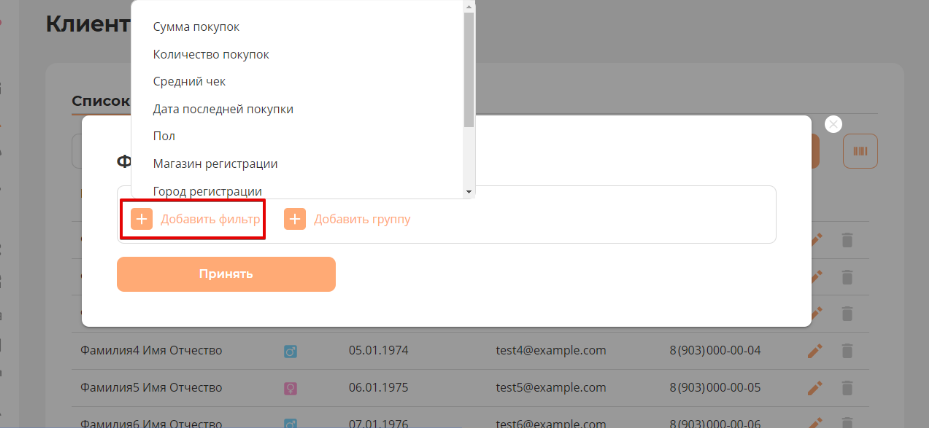
Task: Click the scrollbar down arrow in the dropdown
Action: (x=469, y=191)
